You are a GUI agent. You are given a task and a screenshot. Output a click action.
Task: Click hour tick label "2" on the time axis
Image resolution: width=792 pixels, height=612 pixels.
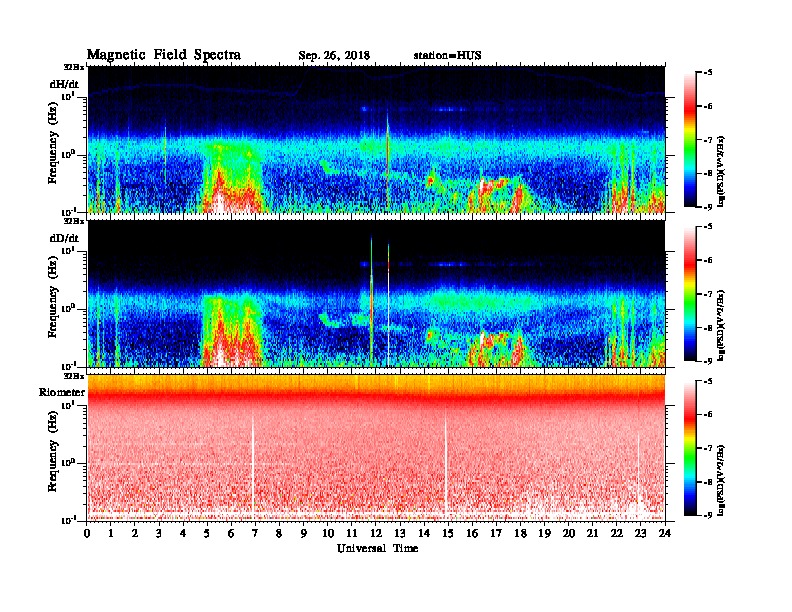(x=135, y=533)
